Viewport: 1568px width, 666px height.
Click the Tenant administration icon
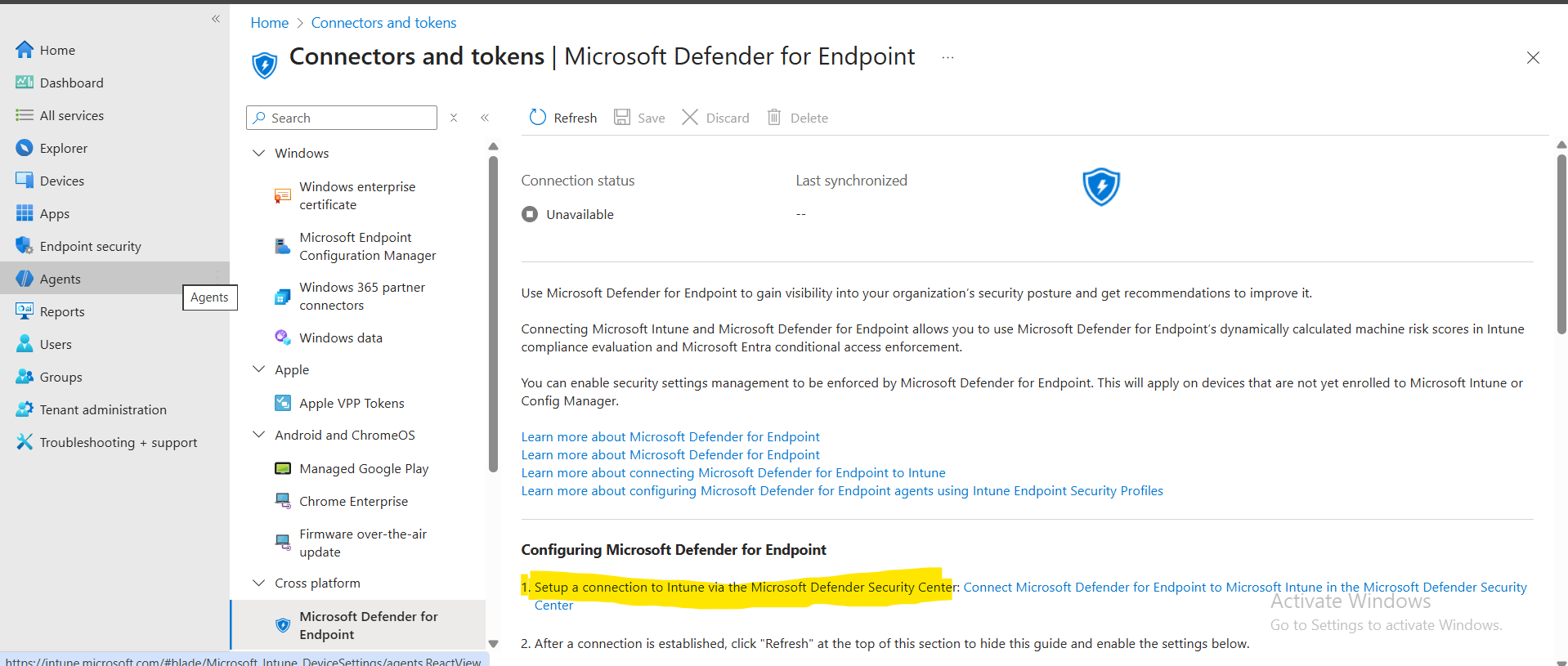click(x=25, y=409)
